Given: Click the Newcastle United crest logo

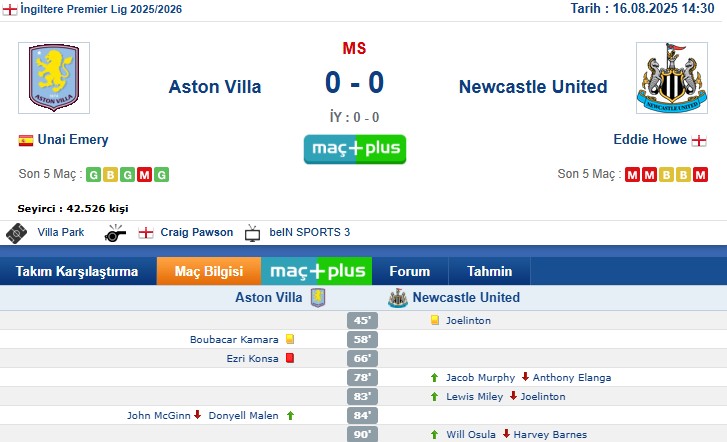Looking at the screenshot, I should tap(672, 78).
